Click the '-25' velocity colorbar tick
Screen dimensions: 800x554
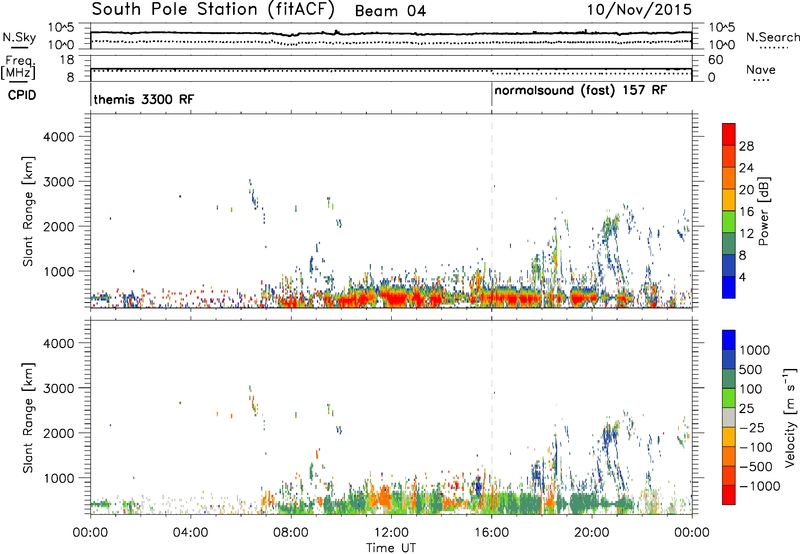point(753,428)
